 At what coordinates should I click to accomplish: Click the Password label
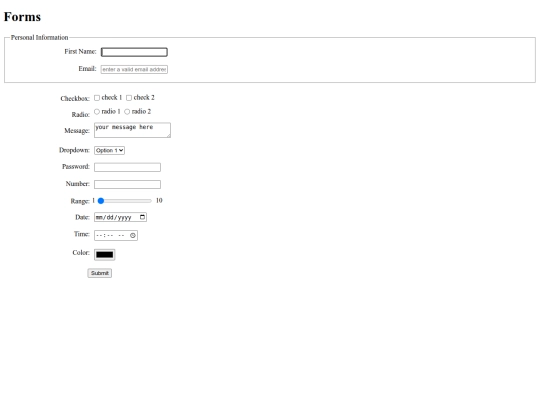(76, 166)
